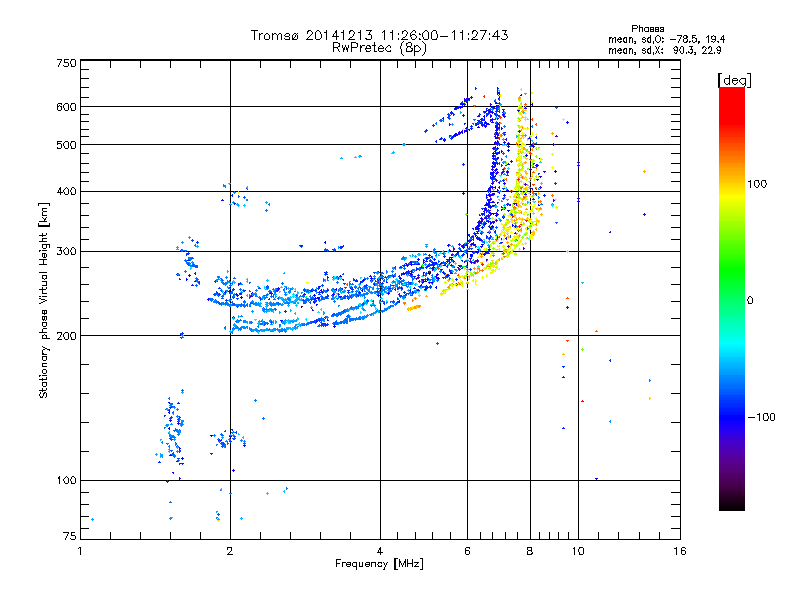Select the color bar label '0'
This screenshot has height=600, width=800.
(x=750, y=300)
